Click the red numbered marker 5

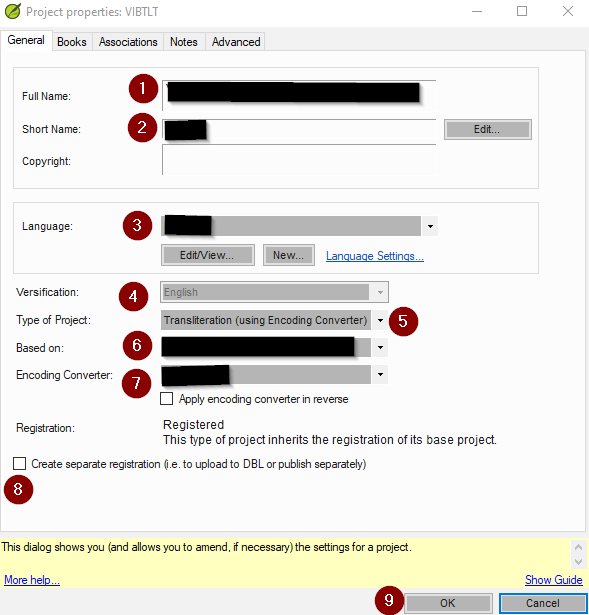pyautogui.click(x=404, y=321)
